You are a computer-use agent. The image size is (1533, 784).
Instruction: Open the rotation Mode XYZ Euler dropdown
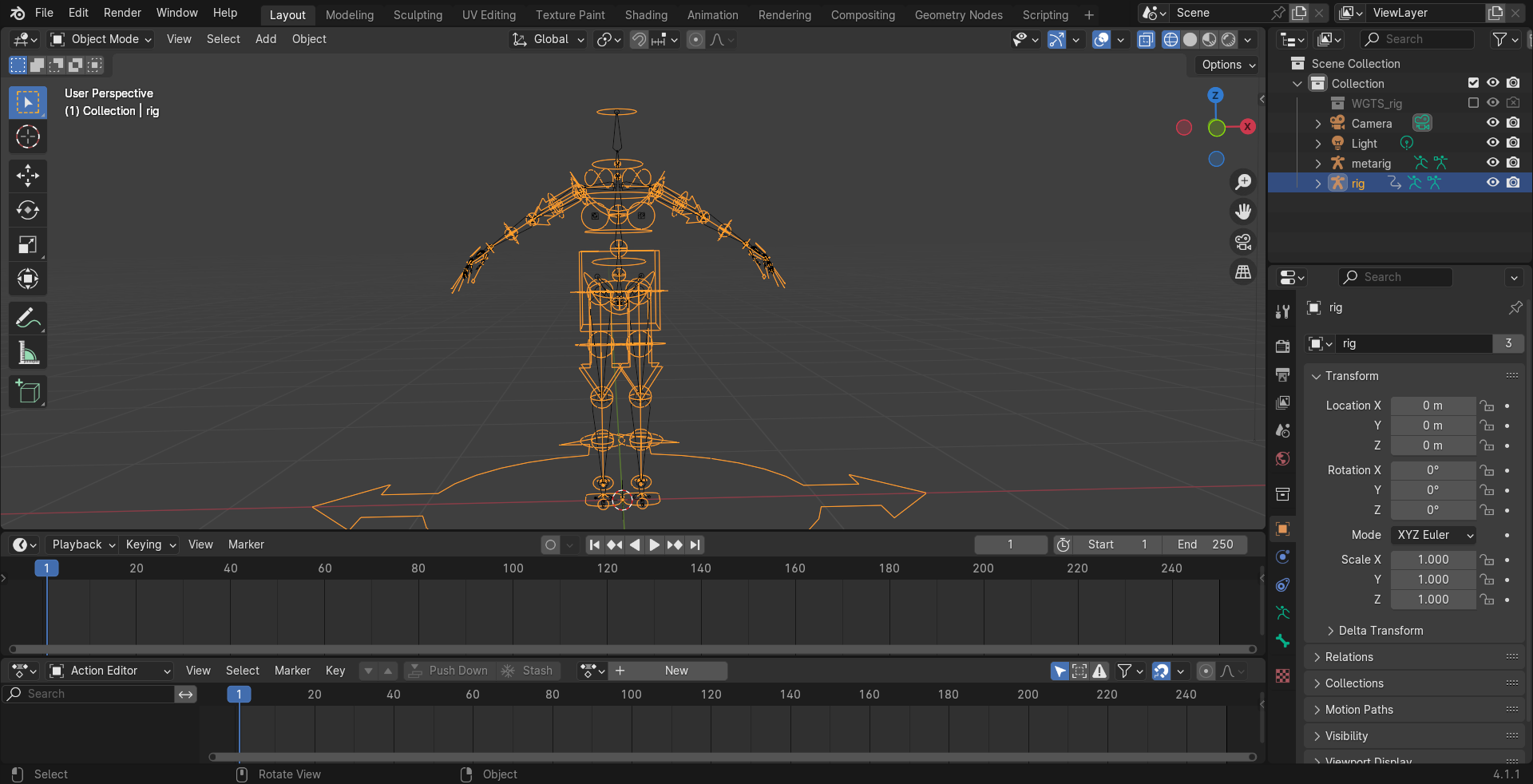click(1433, 535)
